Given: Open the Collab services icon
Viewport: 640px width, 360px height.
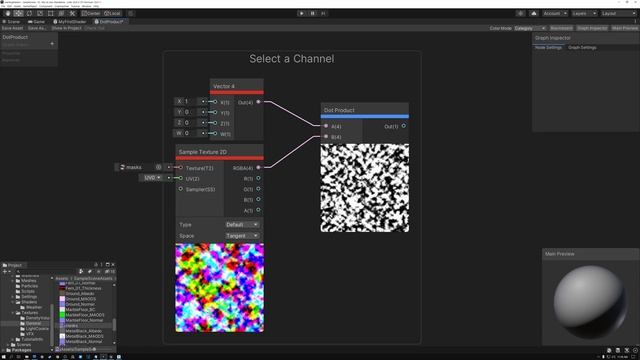Looking at the screenshot, I should click(520, 13).
